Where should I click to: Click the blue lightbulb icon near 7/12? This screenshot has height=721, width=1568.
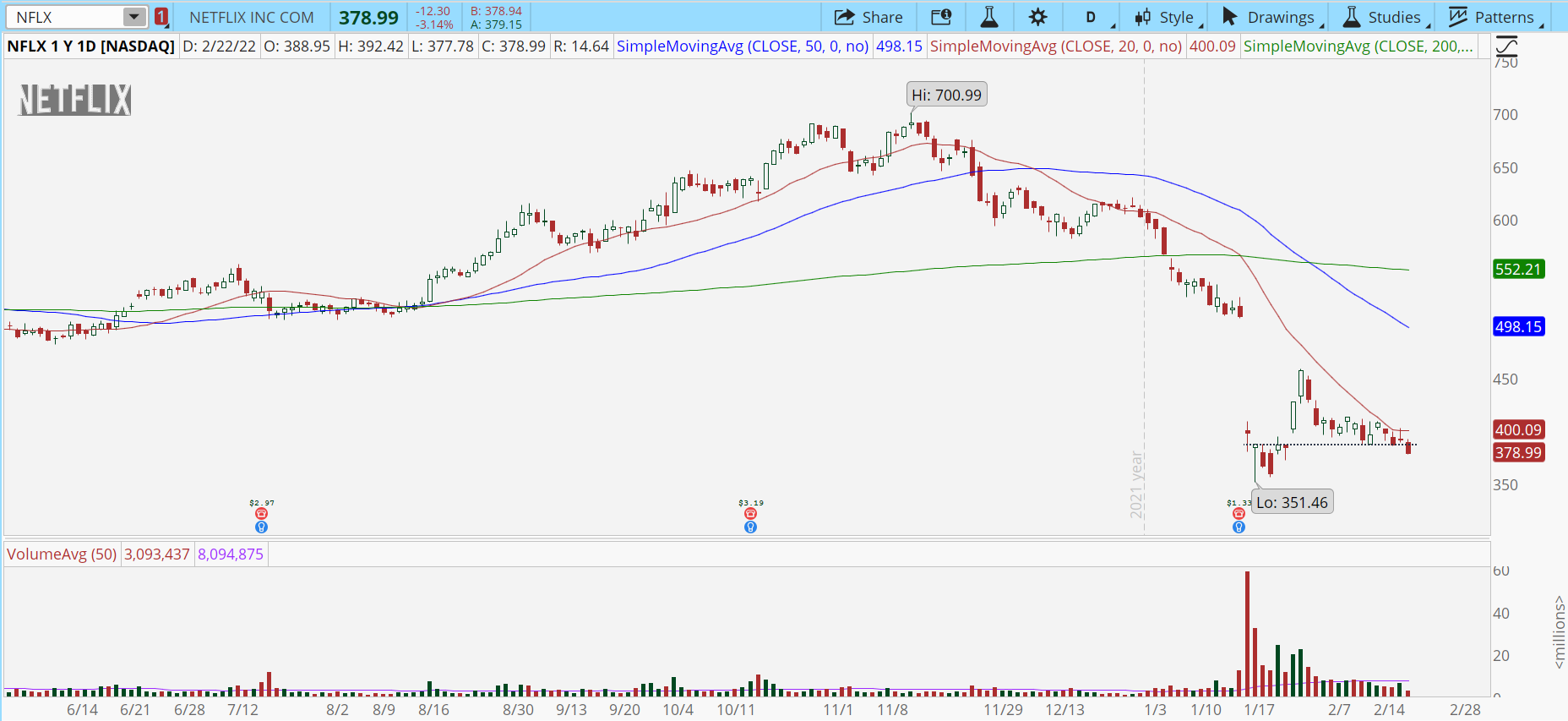[x=262, y=527]
